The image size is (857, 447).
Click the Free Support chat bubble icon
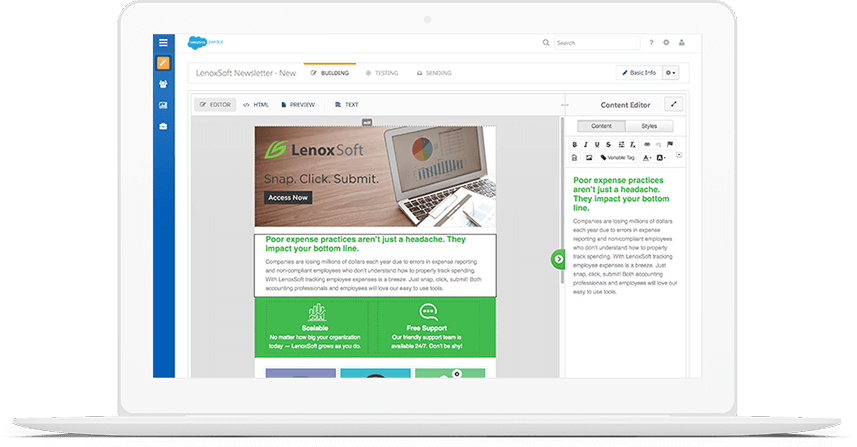pos(428,312)
